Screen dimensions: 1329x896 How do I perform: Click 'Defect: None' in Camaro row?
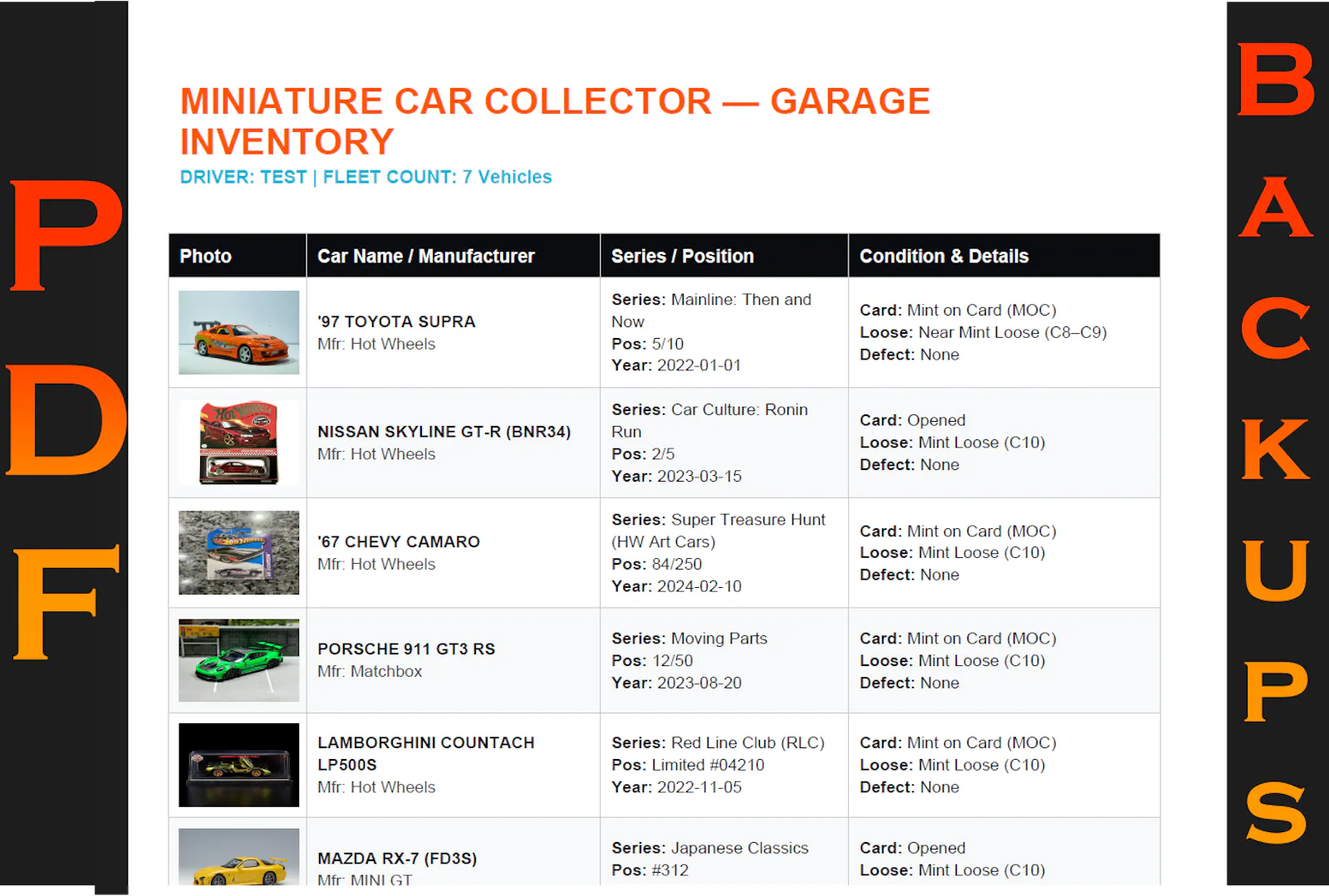pos(910,575)
